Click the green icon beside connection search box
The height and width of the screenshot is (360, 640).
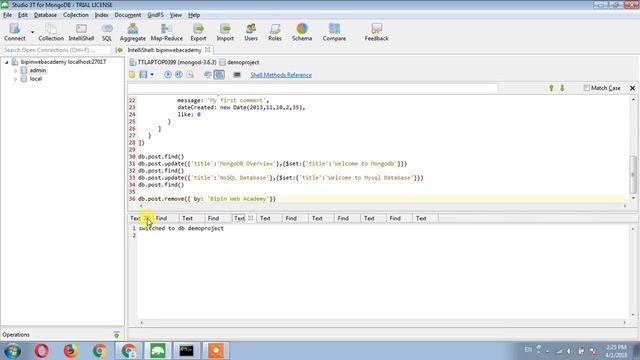[x=119, y=50]
